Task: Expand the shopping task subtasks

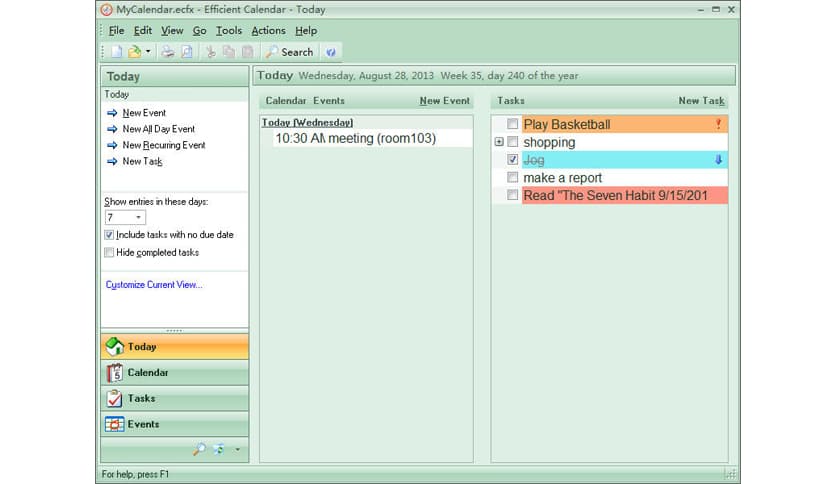Action: (499, 142)
